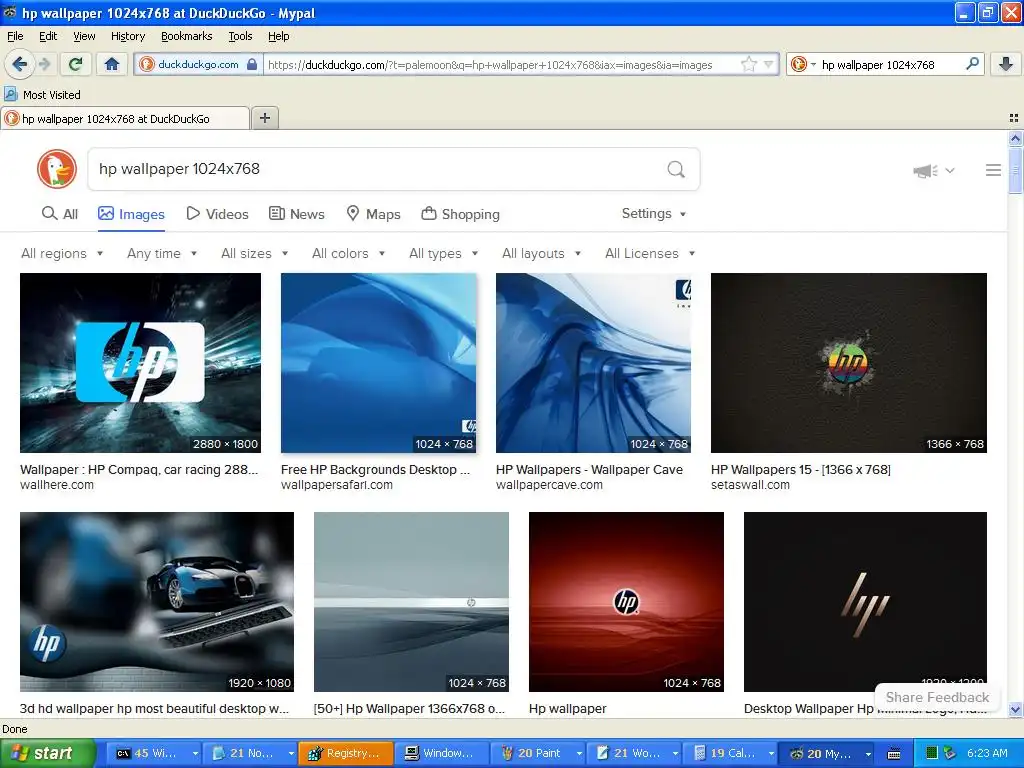The image size is (1024, 768).
Task: Click the page scrollbar down arrow
Action: [1015, 709]
